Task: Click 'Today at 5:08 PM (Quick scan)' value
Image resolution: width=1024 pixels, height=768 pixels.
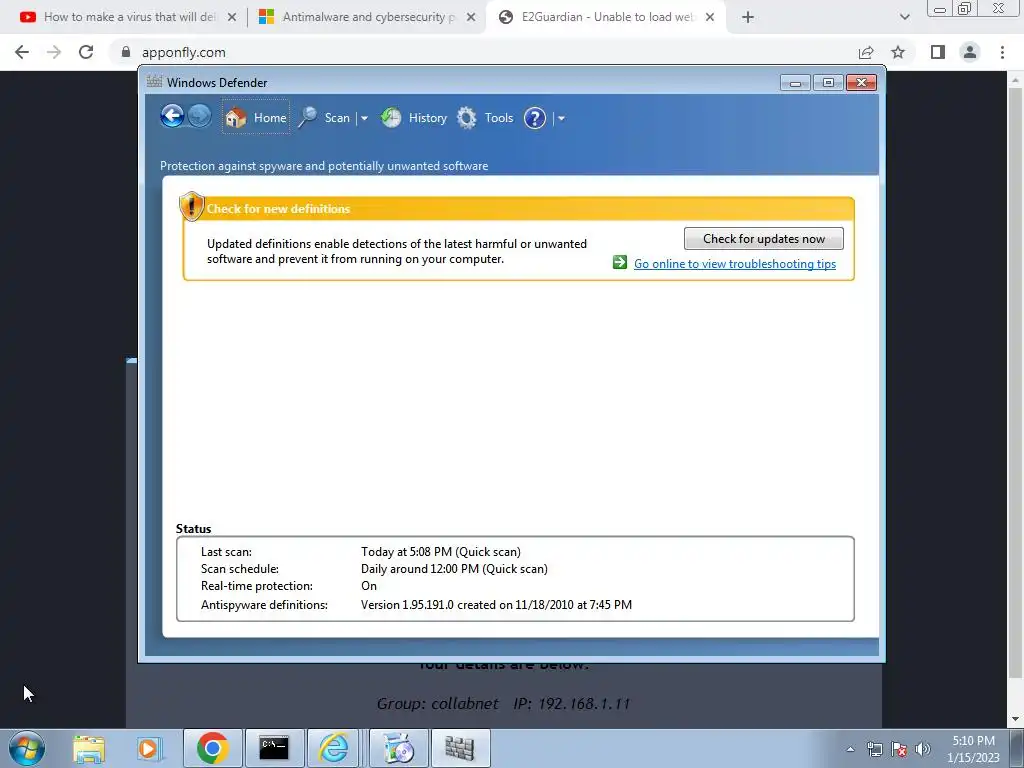Action: [x=441, y=552]
